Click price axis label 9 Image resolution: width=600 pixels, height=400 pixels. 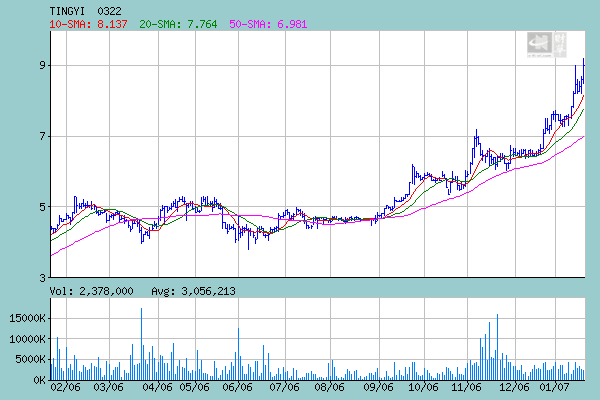pos(42,65)
